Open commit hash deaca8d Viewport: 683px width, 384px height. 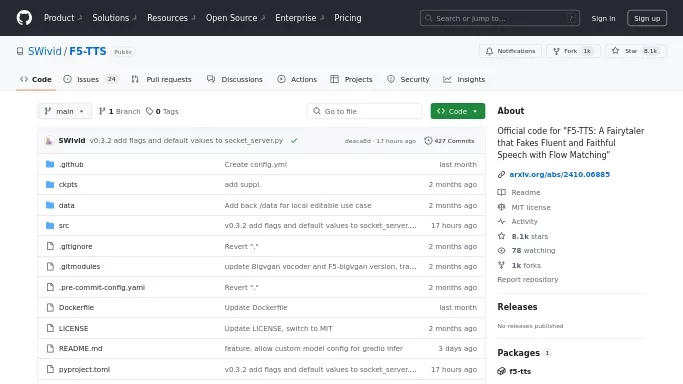coord(357,141)
